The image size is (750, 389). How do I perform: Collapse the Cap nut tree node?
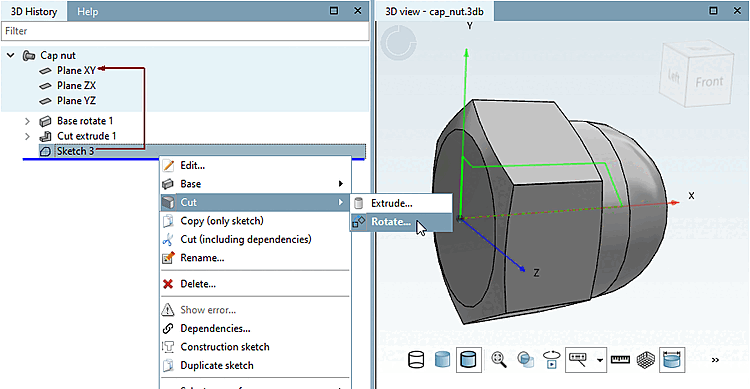[x=11, y=56]
